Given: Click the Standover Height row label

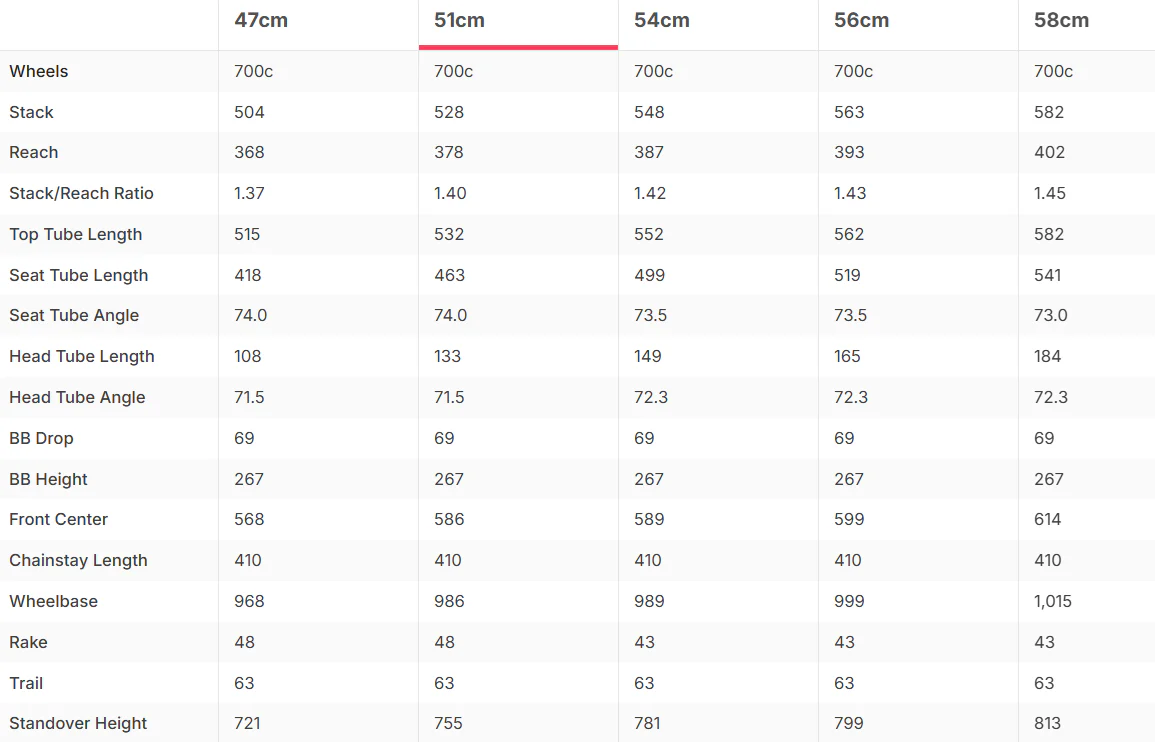Looking at the screenshot, I should [78, 724].
